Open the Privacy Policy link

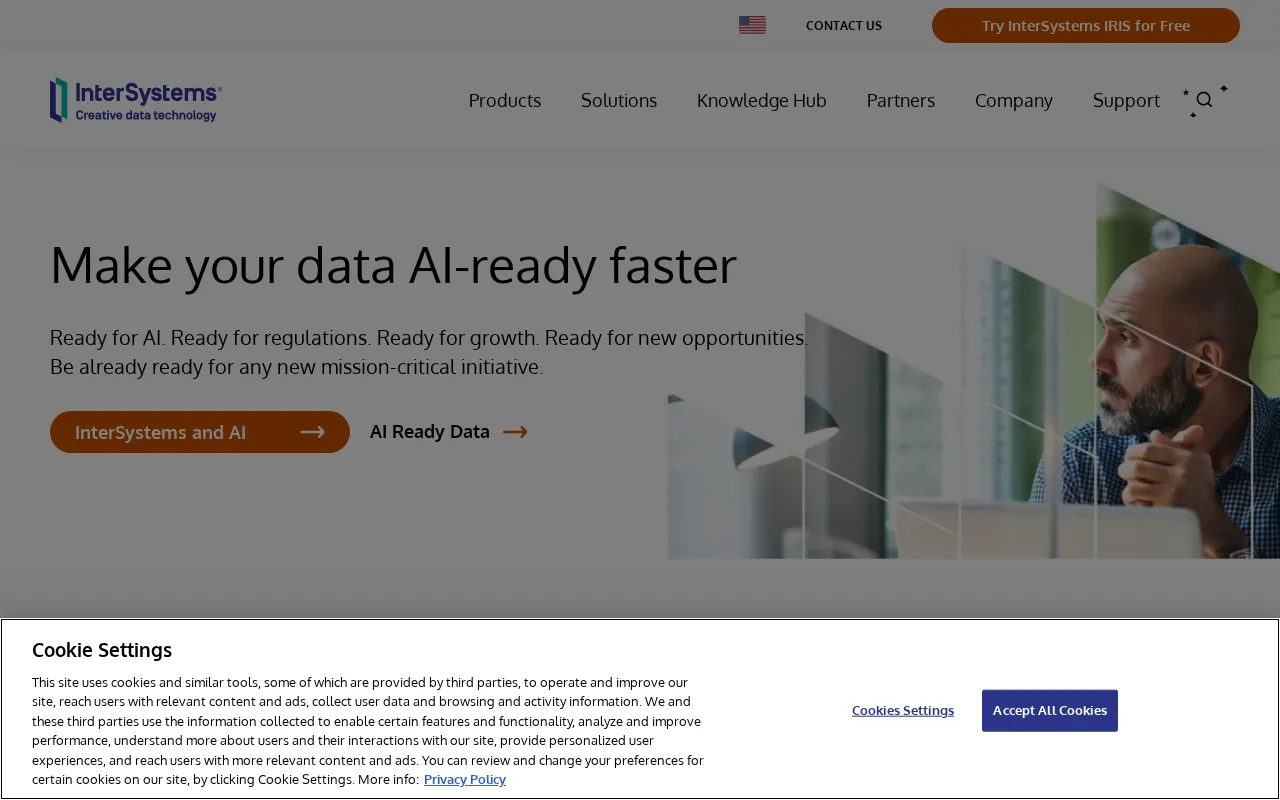tap(465, 780)
